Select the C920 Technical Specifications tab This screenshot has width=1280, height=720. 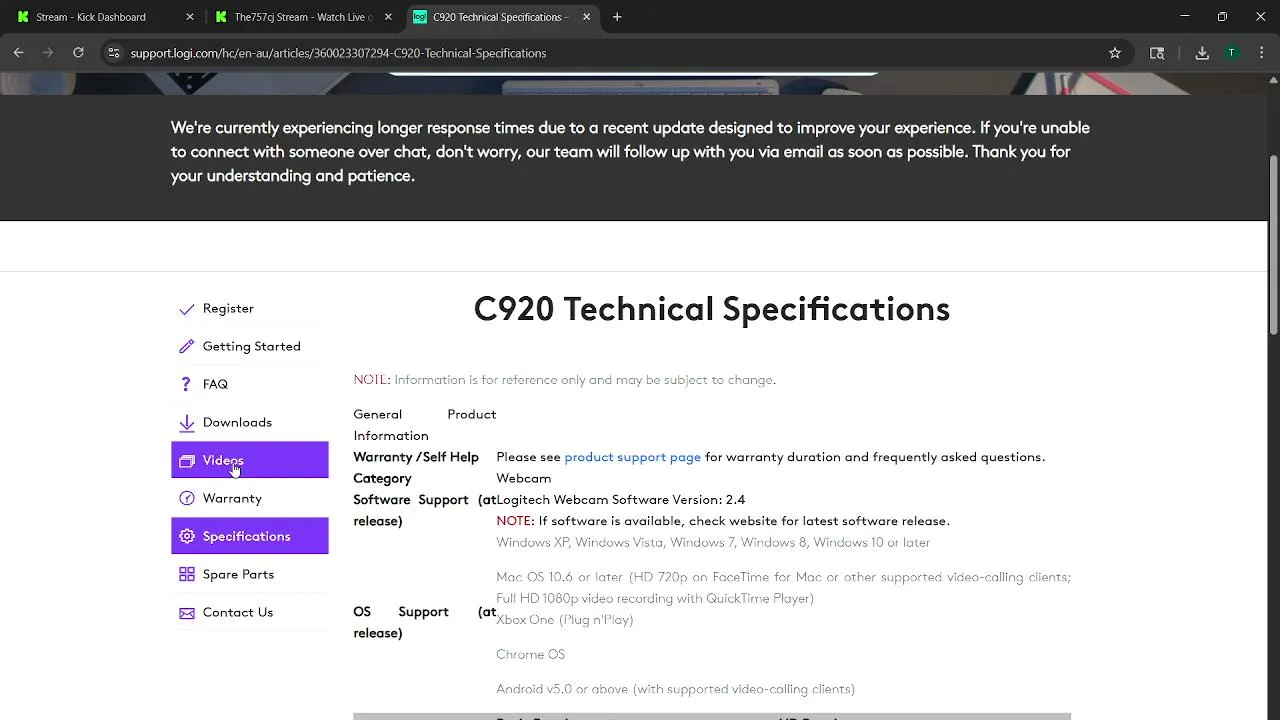coord(503,17)
